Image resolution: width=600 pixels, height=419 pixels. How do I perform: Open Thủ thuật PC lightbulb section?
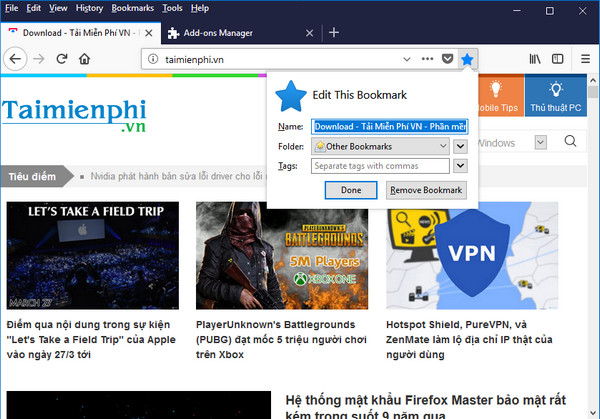(556, 96)
